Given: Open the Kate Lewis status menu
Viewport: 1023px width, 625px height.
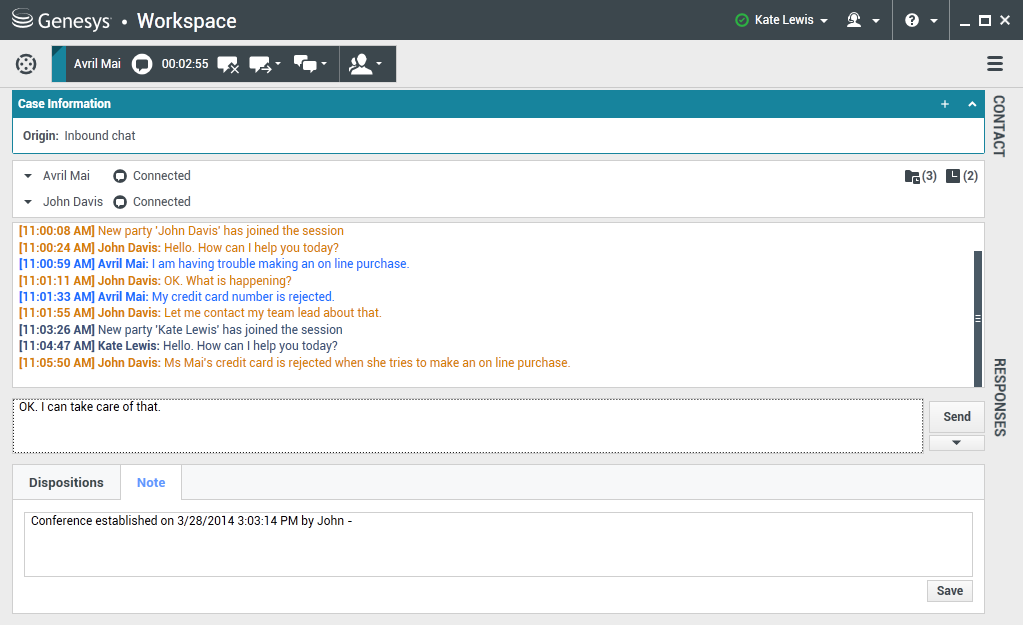Looking at the screenshot, I should (x=782, y=20).
